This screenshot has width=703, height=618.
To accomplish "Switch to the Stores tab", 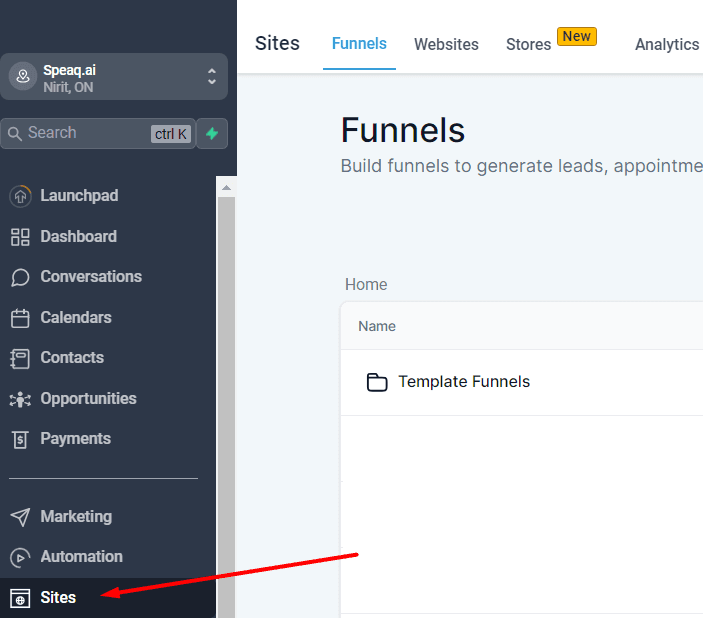I will [x=528, y=44].
